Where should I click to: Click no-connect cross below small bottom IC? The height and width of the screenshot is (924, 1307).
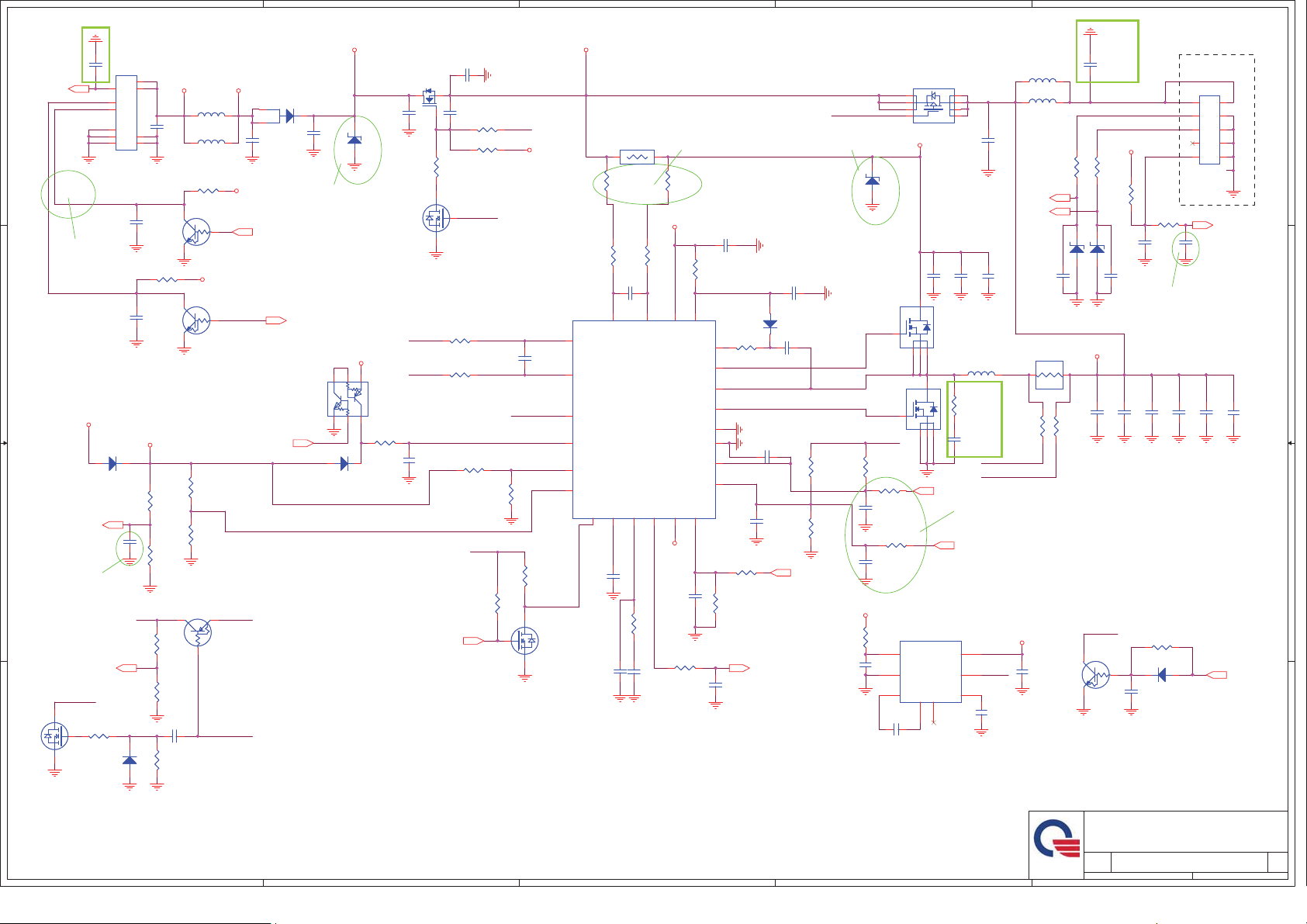point(934,723)
